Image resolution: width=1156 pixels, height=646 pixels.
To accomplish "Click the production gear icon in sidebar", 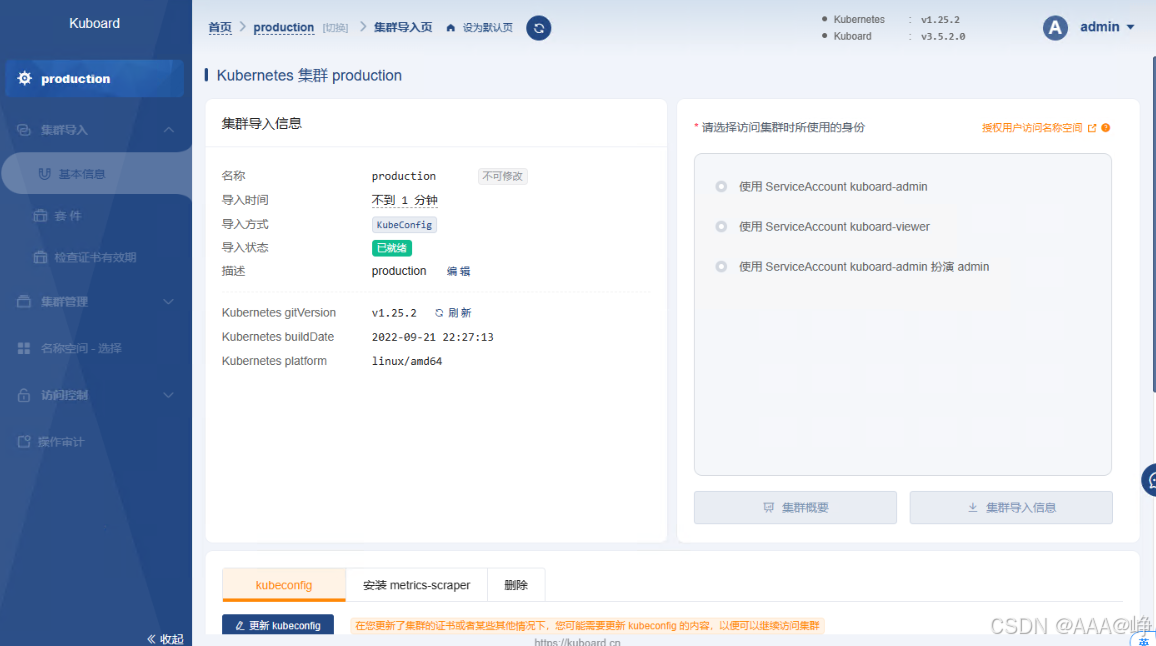I will (24, 78).
